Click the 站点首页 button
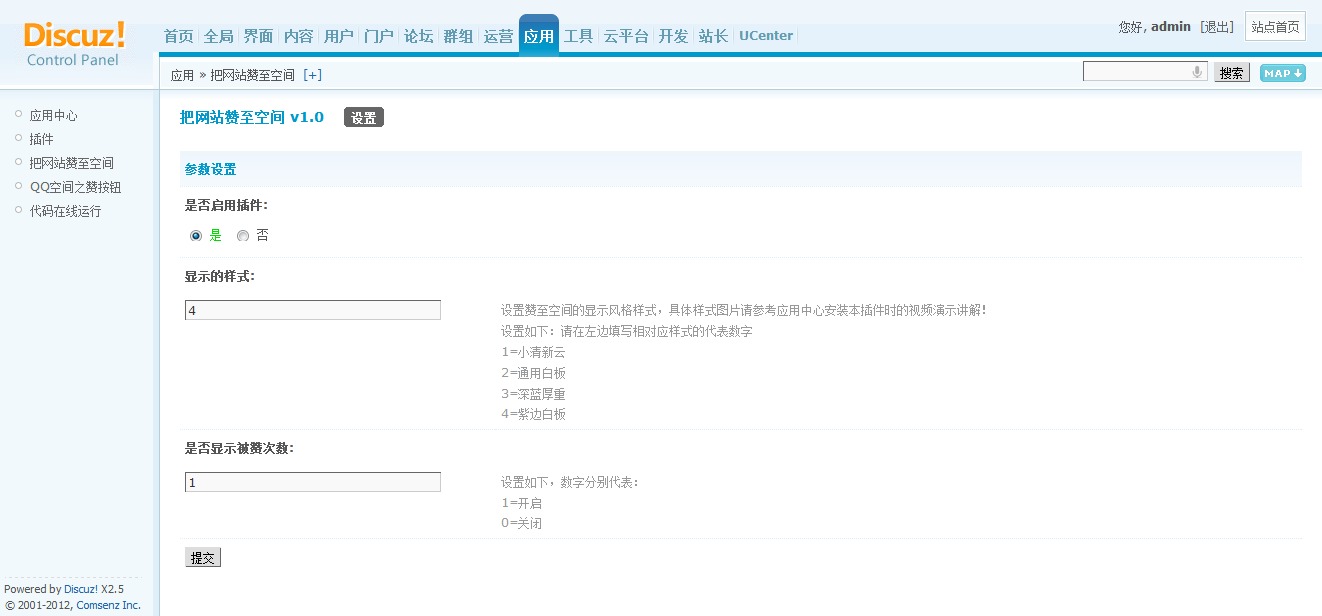Image resolution: width=1322 pixels, height=616 pixels. pos(1275,27)
